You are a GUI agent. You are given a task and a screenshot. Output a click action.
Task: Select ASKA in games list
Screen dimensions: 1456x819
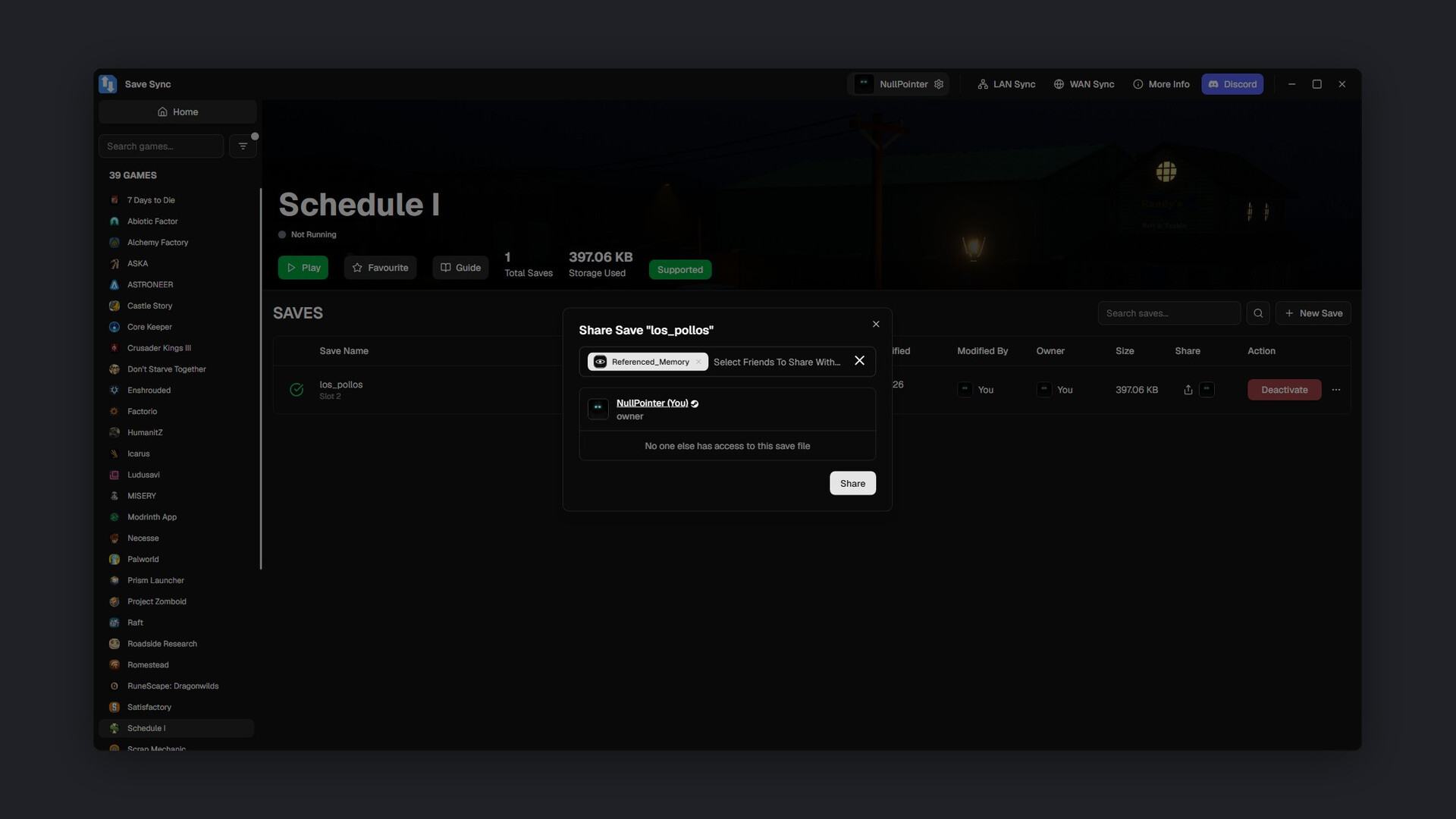(176, 264)
